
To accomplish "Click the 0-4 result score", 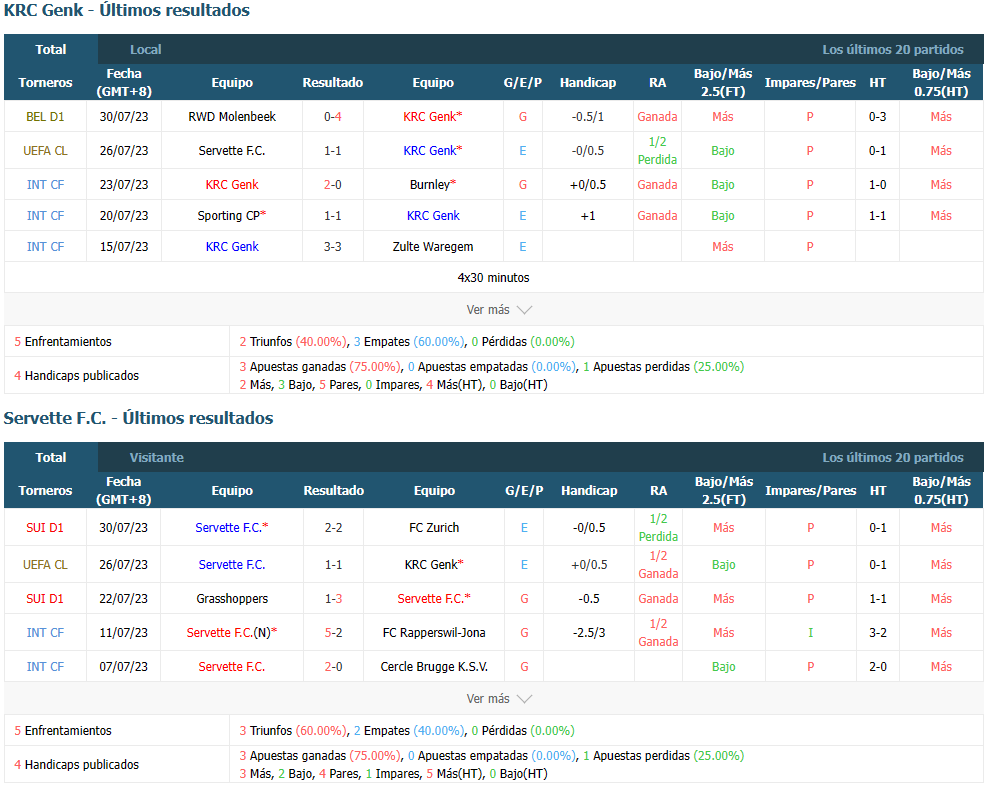I will [333, 116].
